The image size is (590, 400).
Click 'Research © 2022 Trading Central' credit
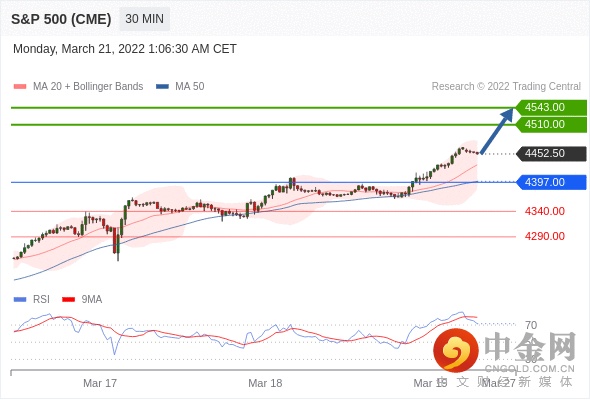click(506, 87)
